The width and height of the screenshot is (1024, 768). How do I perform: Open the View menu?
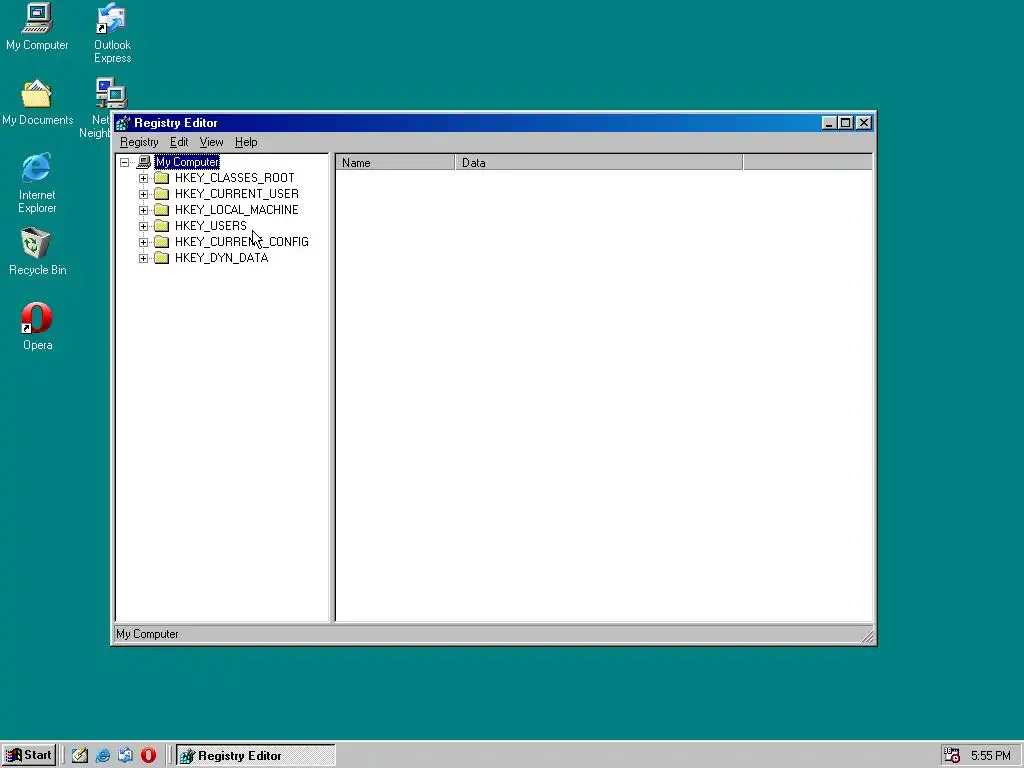tap(211, 142)
